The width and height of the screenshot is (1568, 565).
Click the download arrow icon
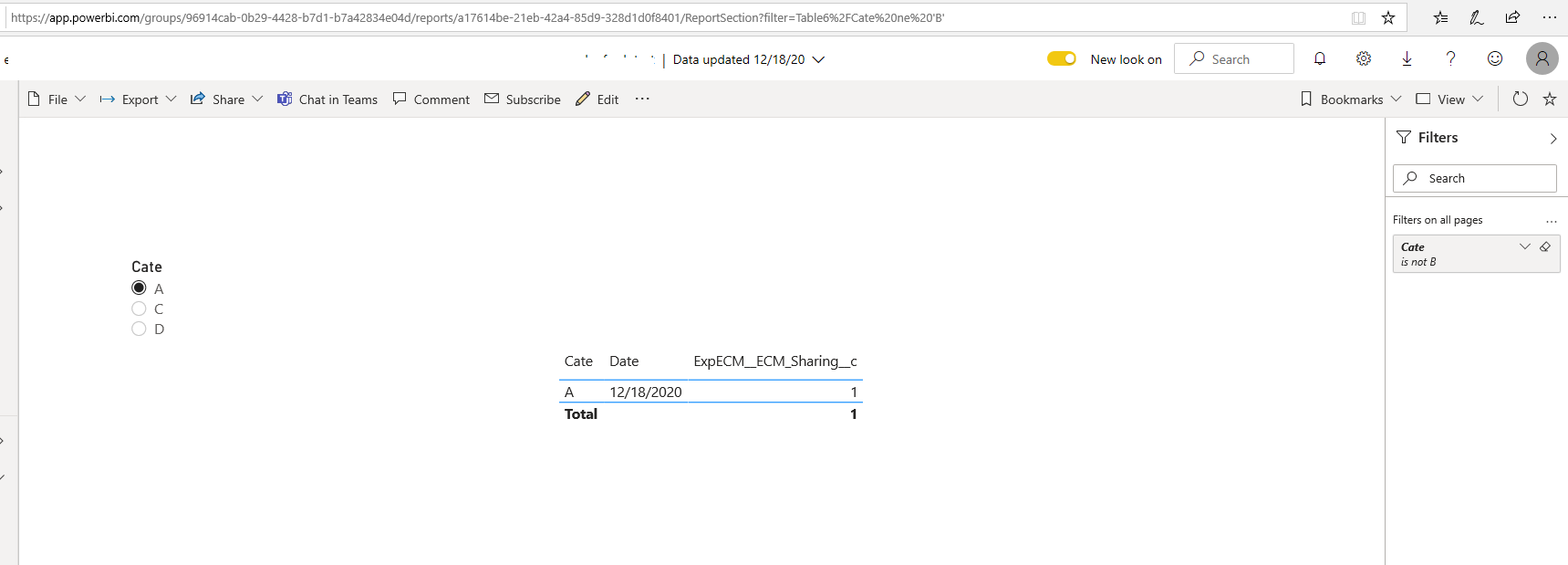(x=1407, y=58)
